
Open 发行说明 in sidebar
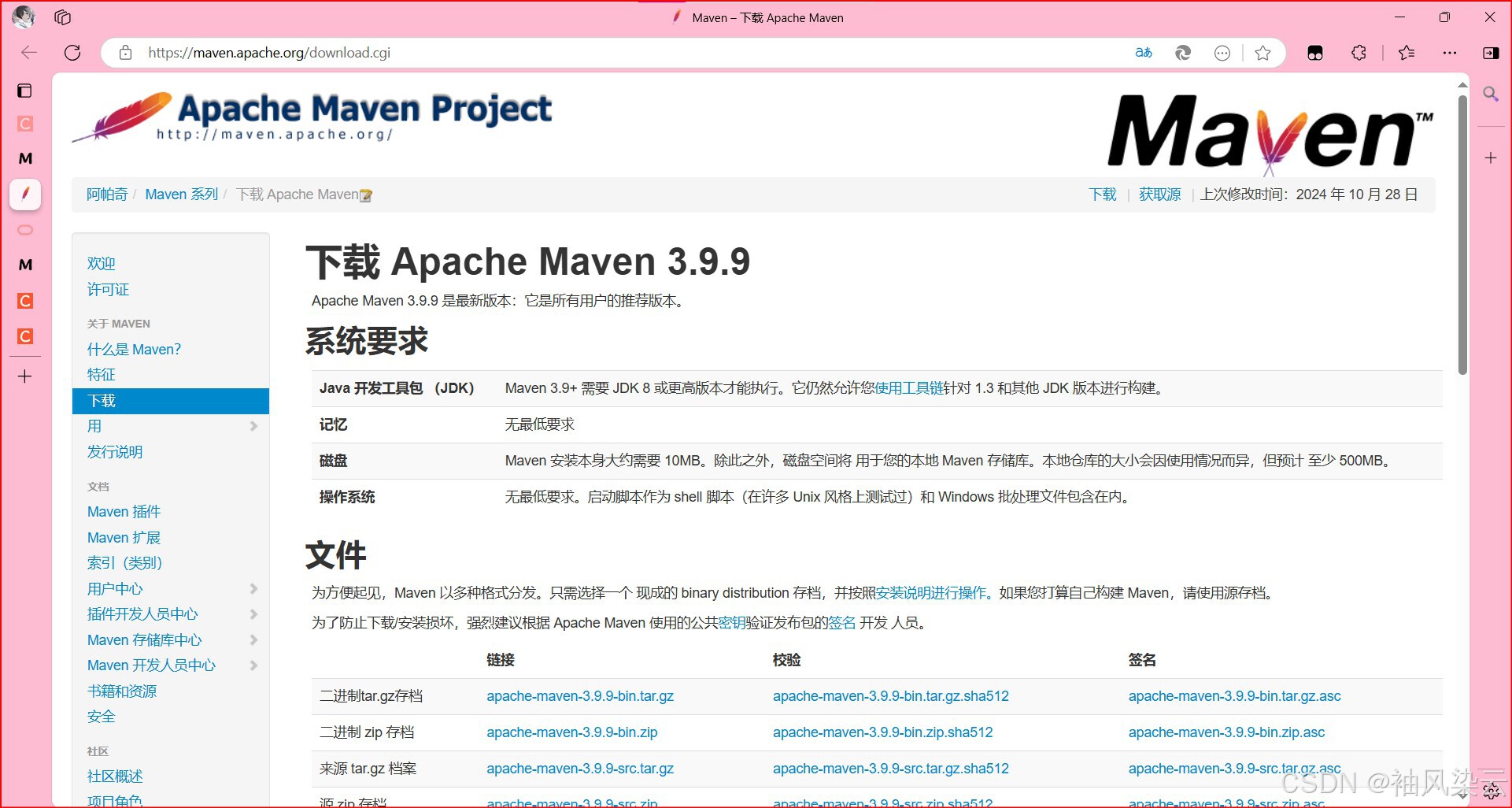tap(115, 451)
